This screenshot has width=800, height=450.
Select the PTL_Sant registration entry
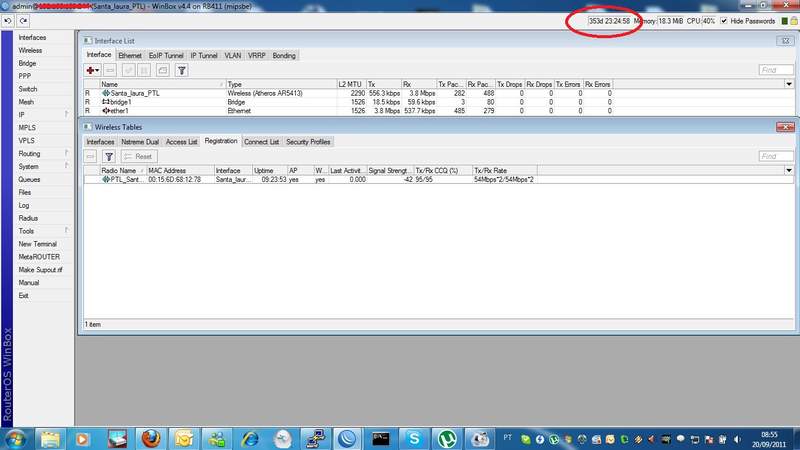(x=310, y=180)
